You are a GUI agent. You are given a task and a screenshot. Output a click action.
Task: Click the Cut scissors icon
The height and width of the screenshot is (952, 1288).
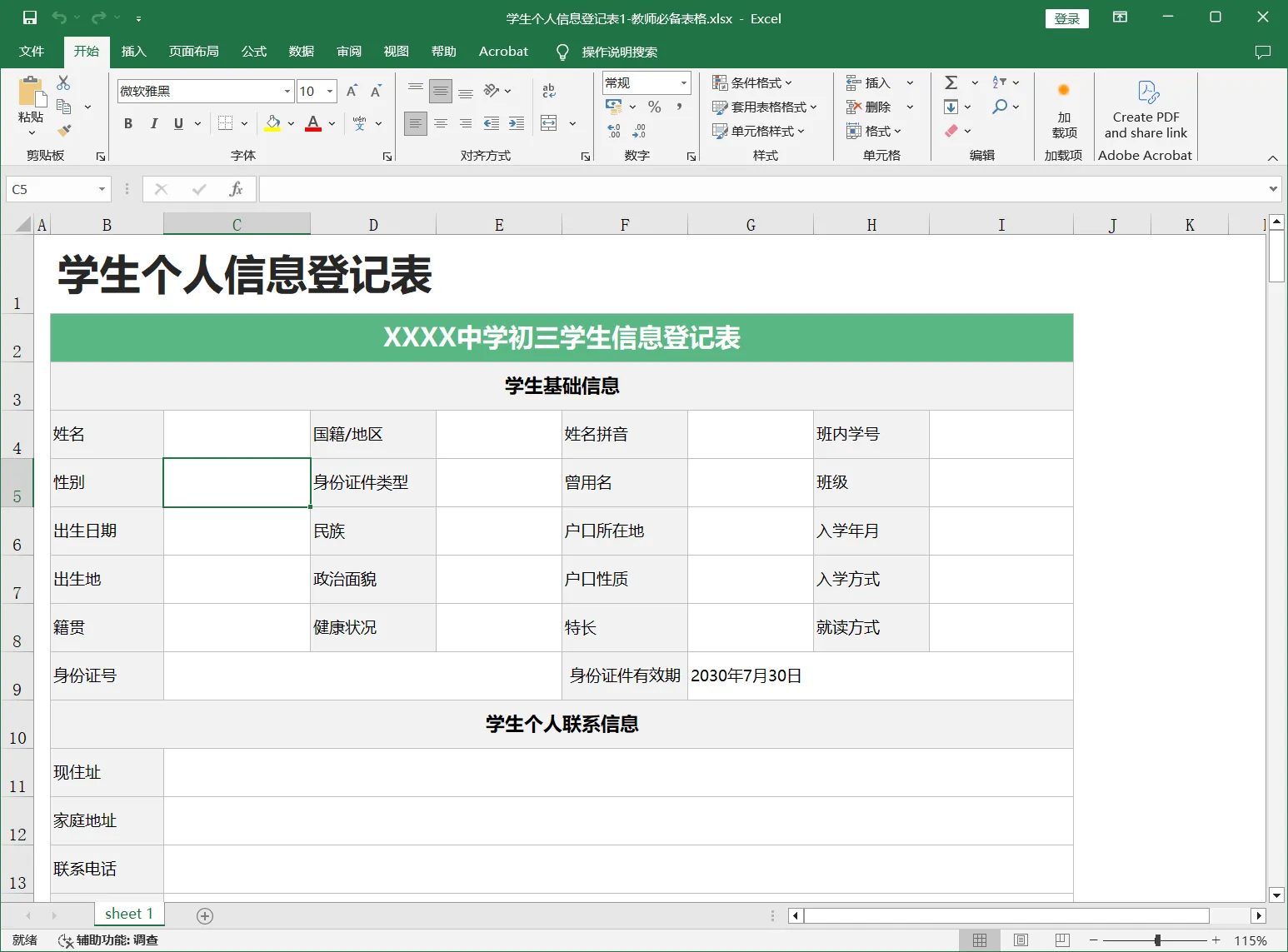pyautogui.click(x=63, y=82)
